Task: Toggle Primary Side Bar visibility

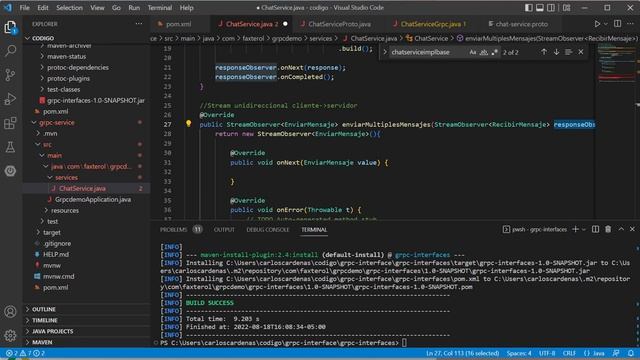Action: pos(529,8)
